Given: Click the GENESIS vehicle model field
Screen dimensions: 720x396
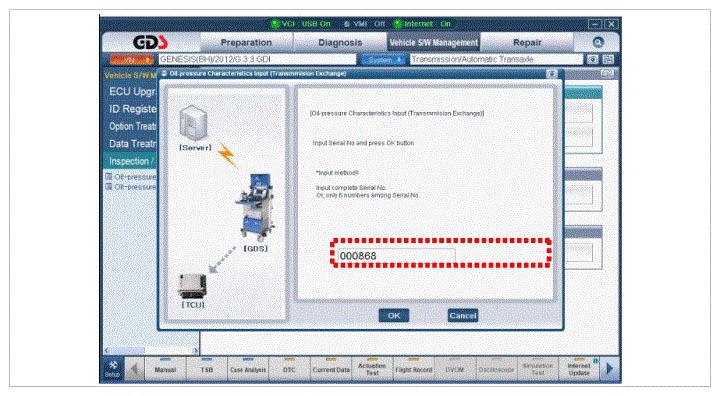Looking at the screenshot, I should click(257, 59).
